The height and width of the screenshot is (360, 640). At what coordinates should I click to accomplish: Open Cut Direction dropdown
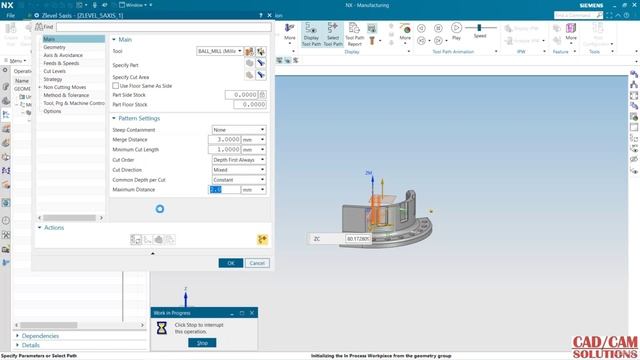click(x=239, y=170)
